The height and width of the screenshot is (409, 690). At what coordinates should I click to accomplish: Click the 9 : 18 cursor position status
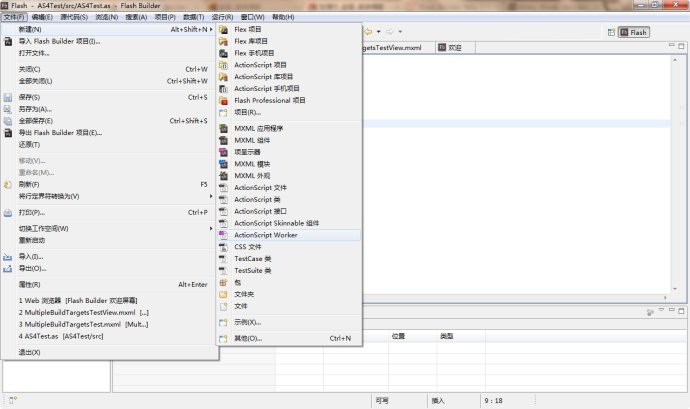click(x=493, y=401)
